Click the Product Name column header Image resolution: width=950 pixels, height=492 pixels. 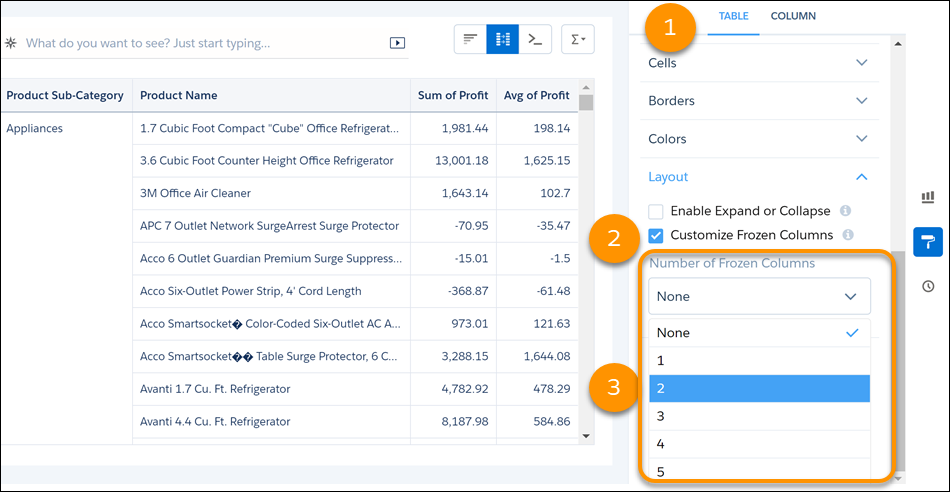click(271, 95)
